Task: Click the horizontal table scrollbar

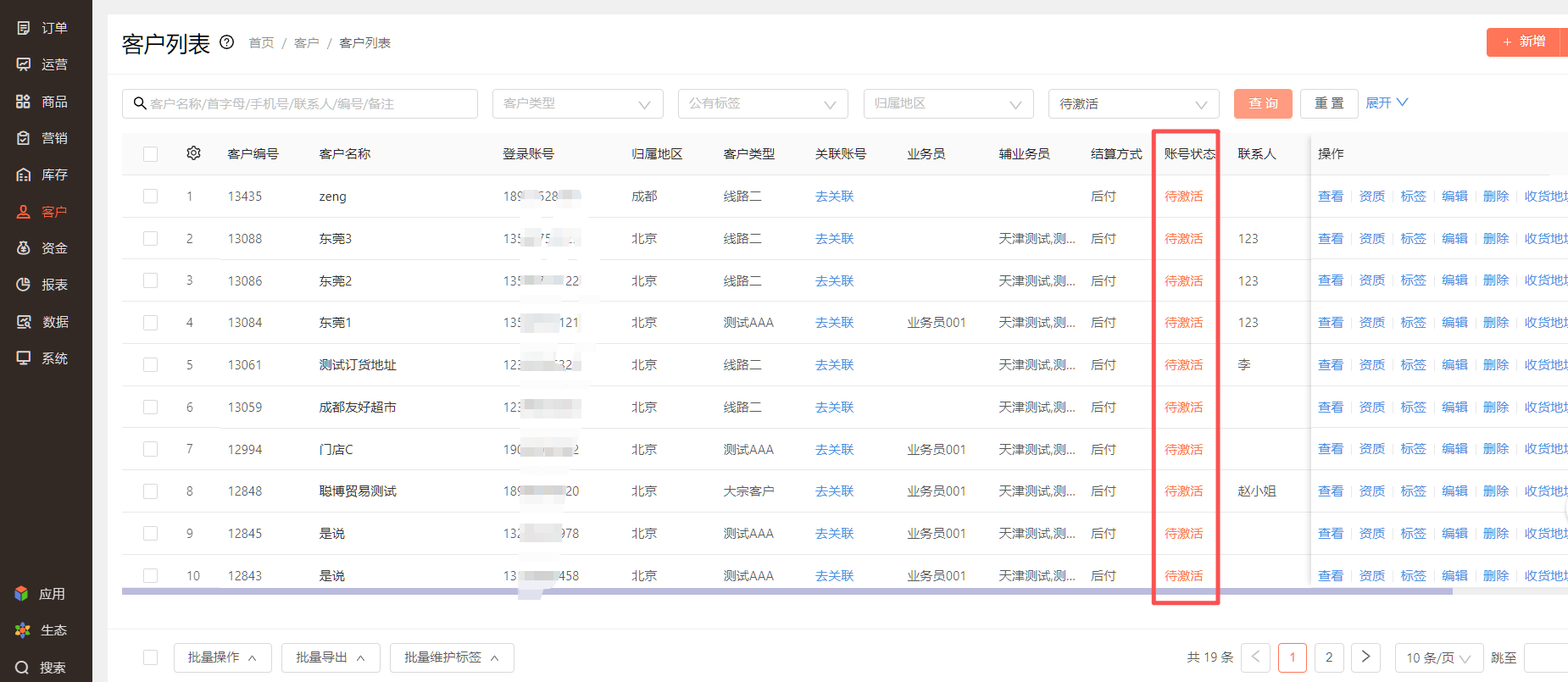Action: pyautogui.click(x=787, y=591)
